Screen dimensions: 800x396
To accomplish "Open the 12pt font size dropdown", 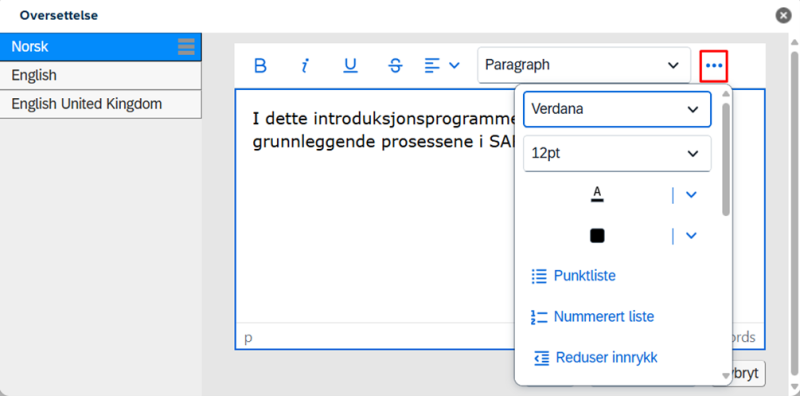I will pyautogui.click(x=617, y=154).
